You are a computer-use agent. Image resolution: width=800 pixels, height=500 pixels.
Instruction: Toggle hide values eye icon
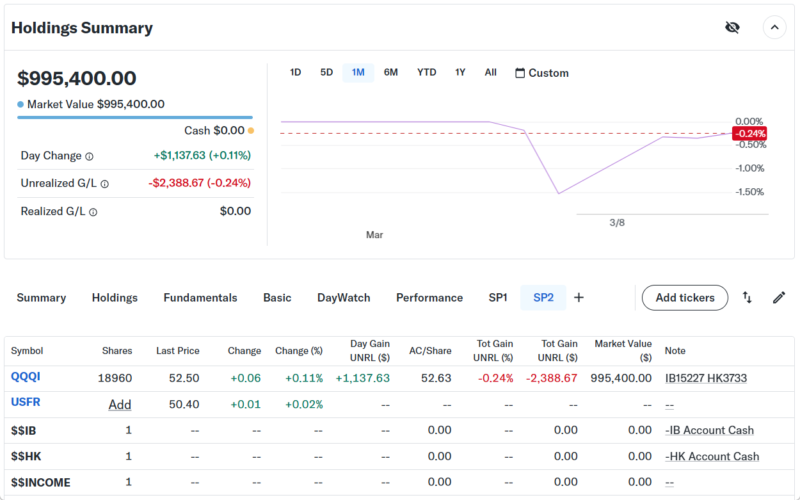732,28
